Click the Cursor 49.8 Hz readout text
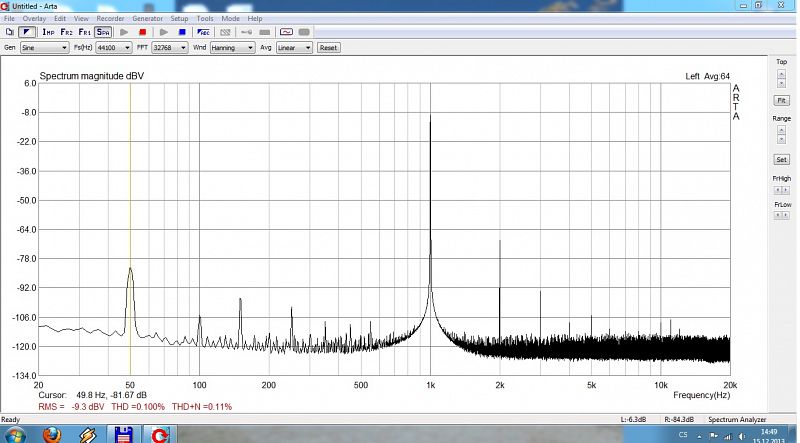 click(92, 395)
